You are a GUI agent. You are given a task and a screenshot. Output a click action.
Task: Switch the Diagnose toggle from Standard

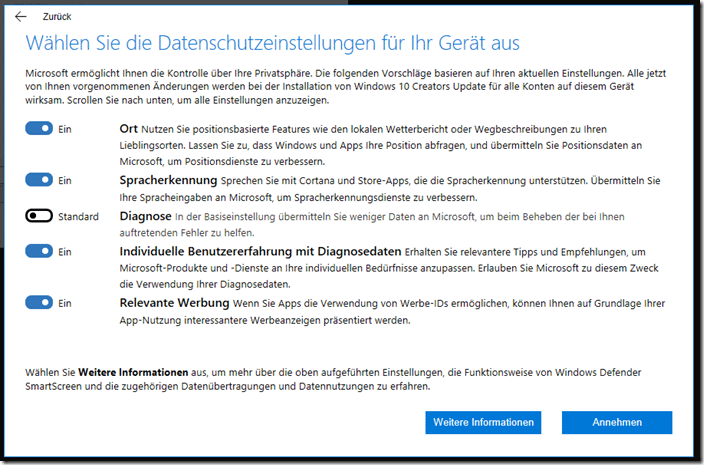tap(39, 216)
